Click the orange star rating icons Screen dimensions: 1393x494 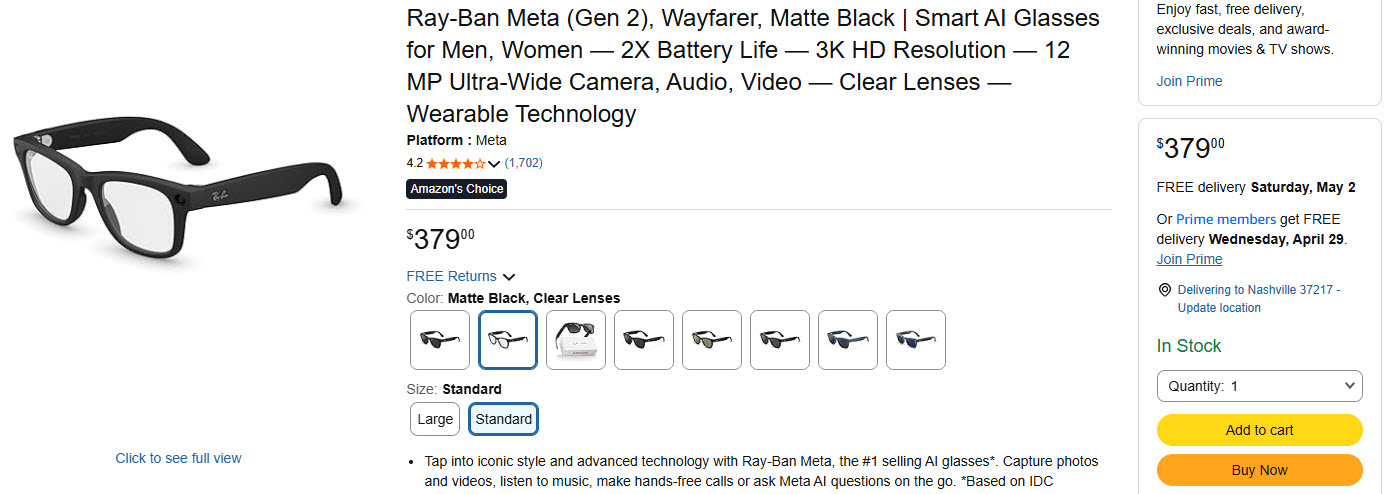(456, 163)
